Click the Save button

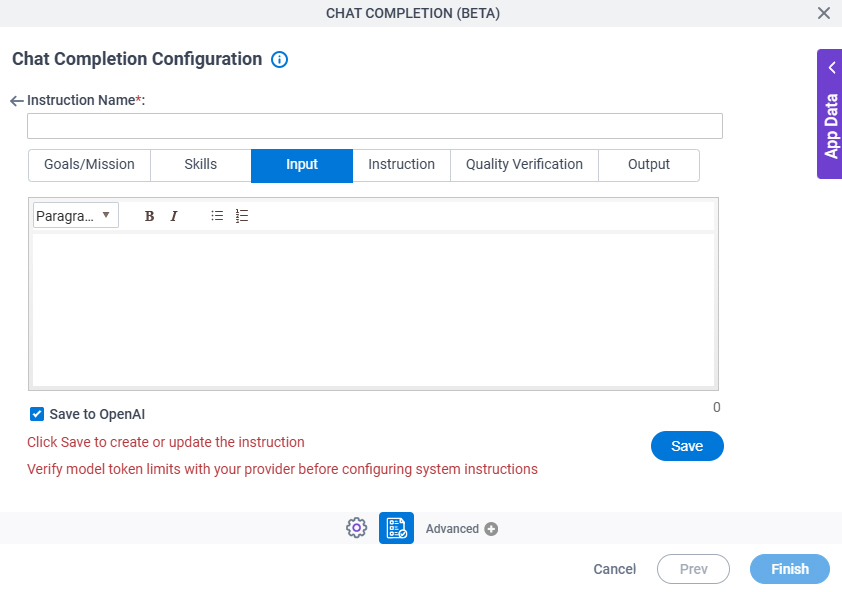coord(687,446)
